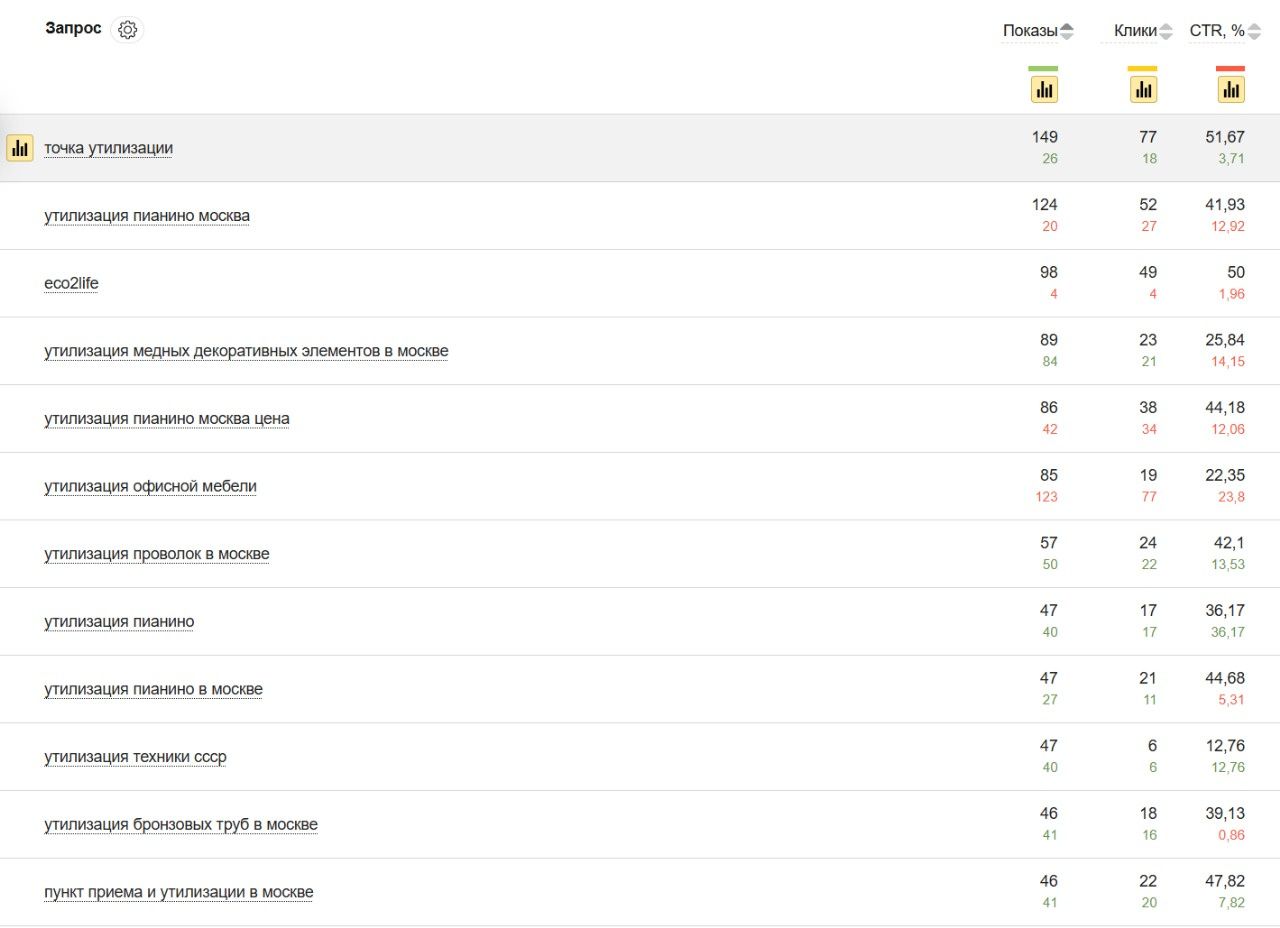
Task: Click the Запрос column header
Action: 73,28
